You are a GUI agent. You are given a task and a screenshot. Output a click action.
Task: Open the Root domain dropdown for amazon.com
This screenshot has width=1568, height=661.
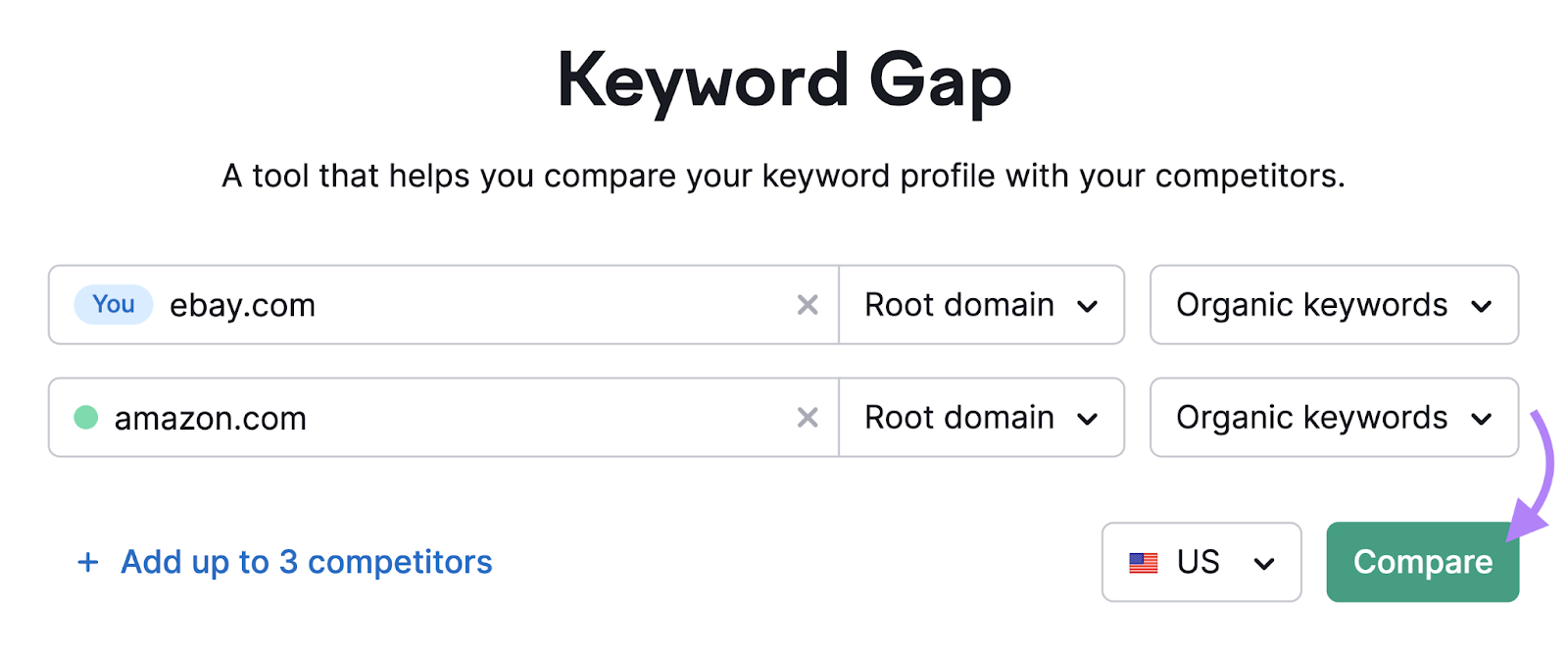[x=980, y=418]
